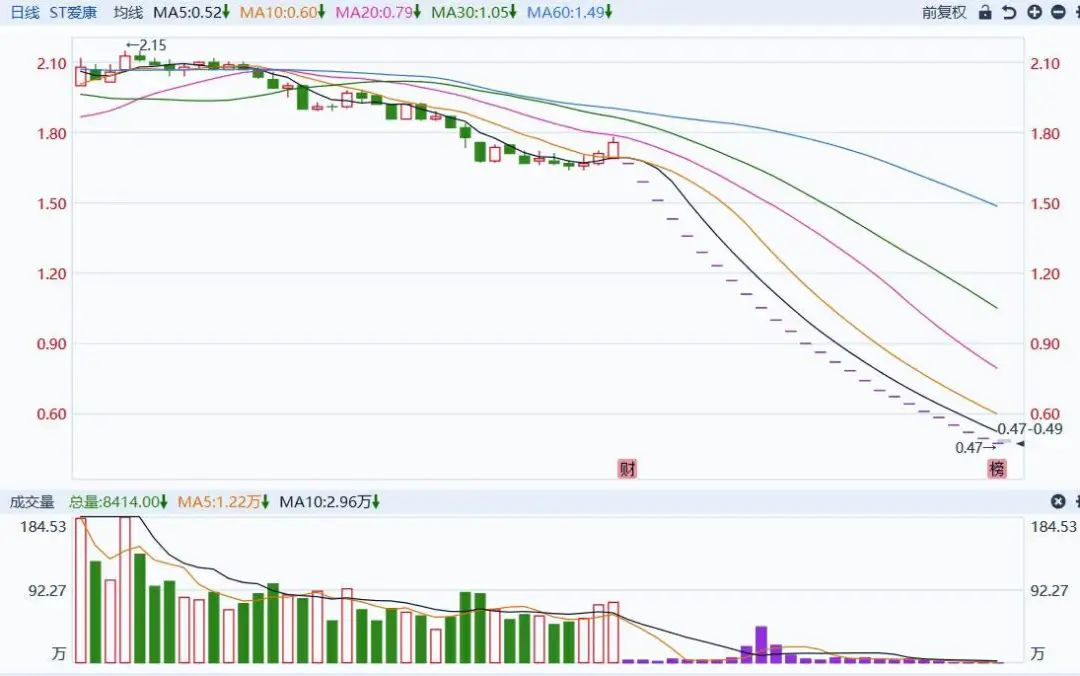Click the volume MA5:1.22万 label
1080x676 pixels.
tap(223, 502)
